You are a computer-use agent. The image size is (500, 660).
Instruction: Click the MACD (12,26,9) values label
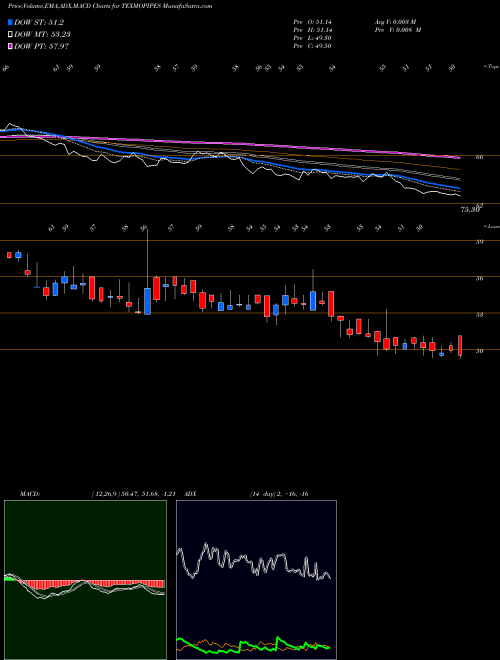135,494
